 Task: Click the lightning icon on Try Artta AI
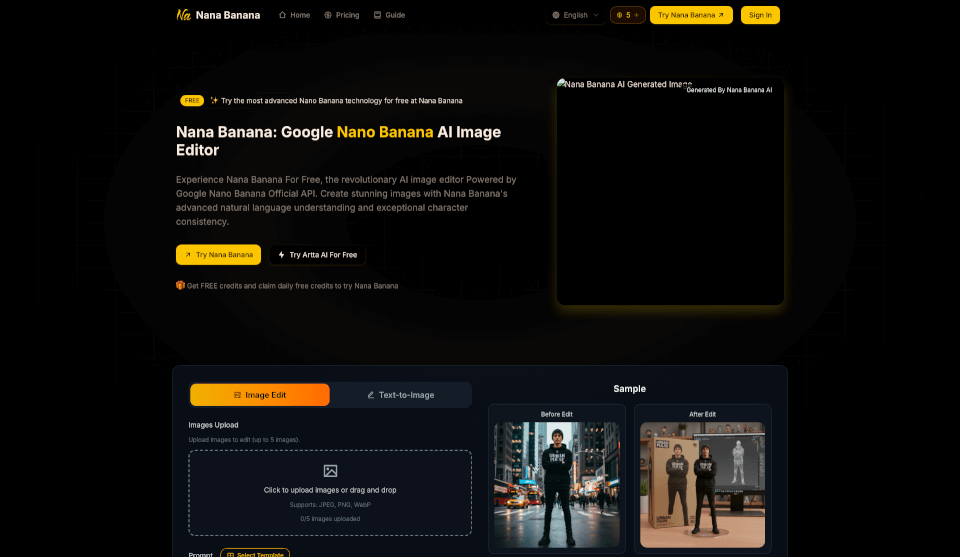[281, 255]
